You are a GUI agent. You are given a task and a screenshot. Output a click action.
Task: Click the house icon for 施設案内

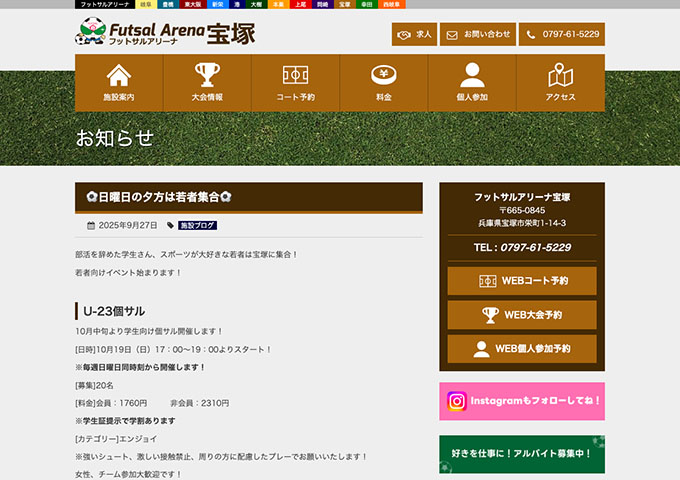(119, 75)
